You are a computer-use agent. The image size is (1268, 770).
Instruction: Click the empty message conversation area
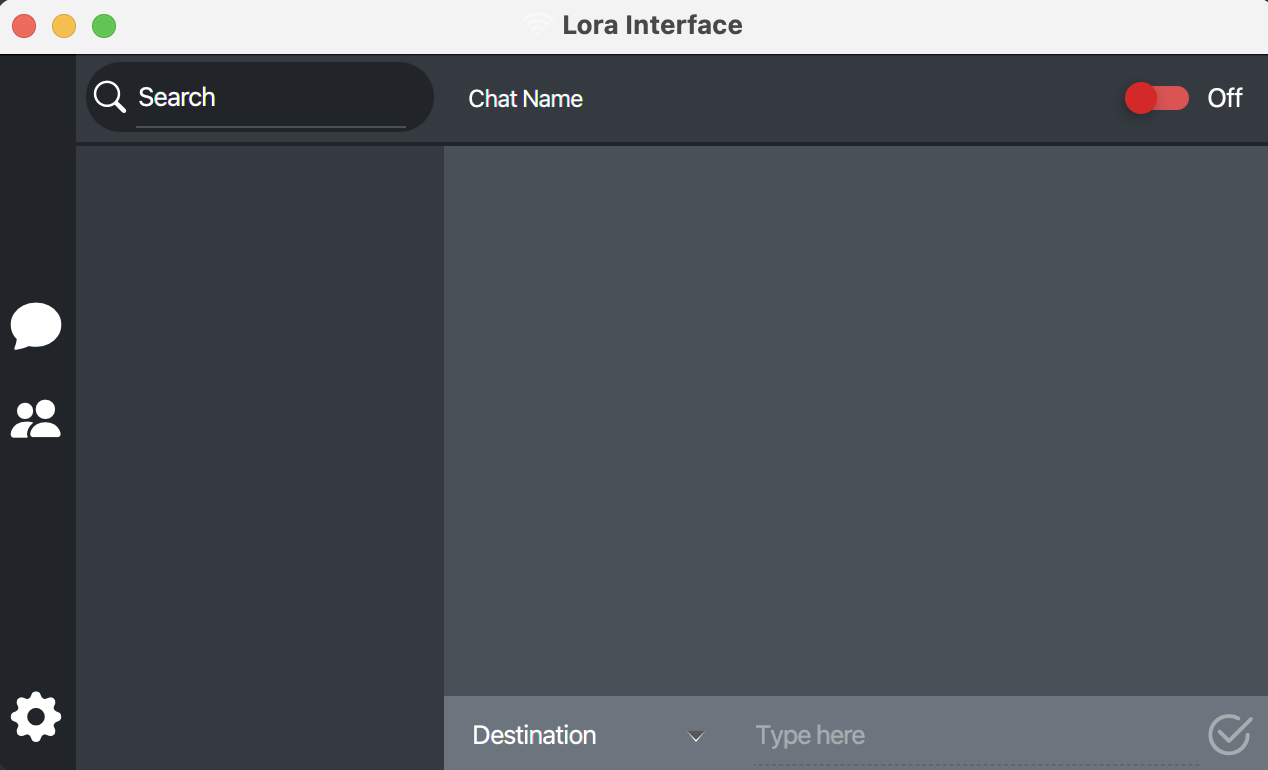click(855, 420)
